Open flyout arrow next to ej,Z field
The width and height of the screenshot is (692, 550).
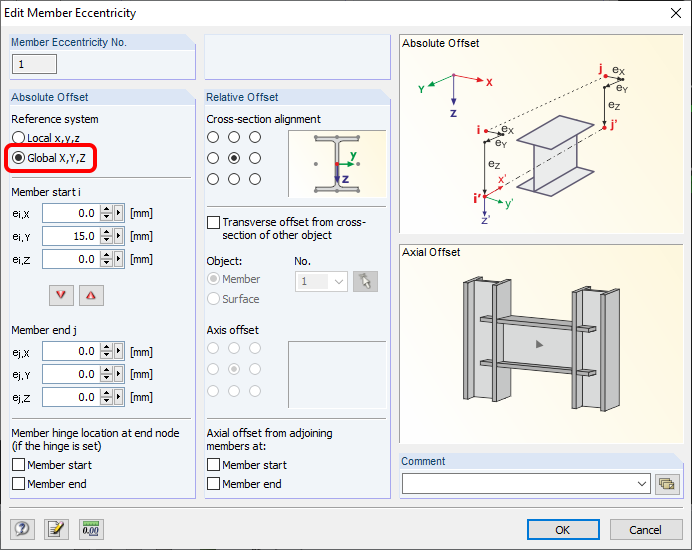pos(119,397)
